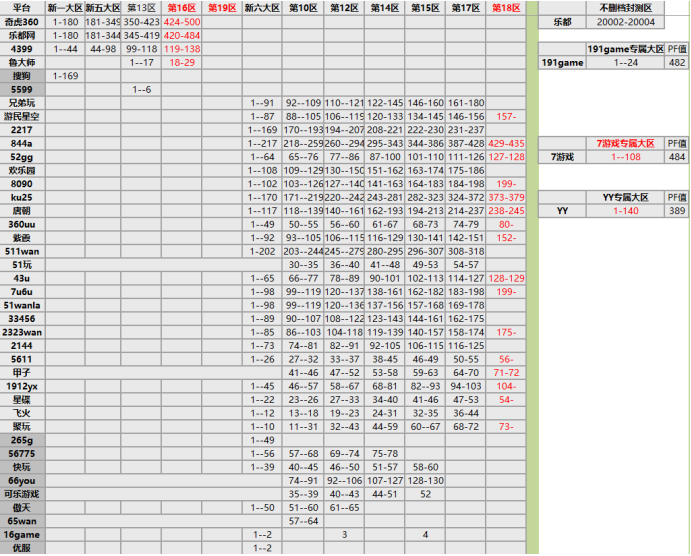Viewport: 691px width, 556px height.
Task: Click the "52gg" row label
Action: [x=22, y=157]
